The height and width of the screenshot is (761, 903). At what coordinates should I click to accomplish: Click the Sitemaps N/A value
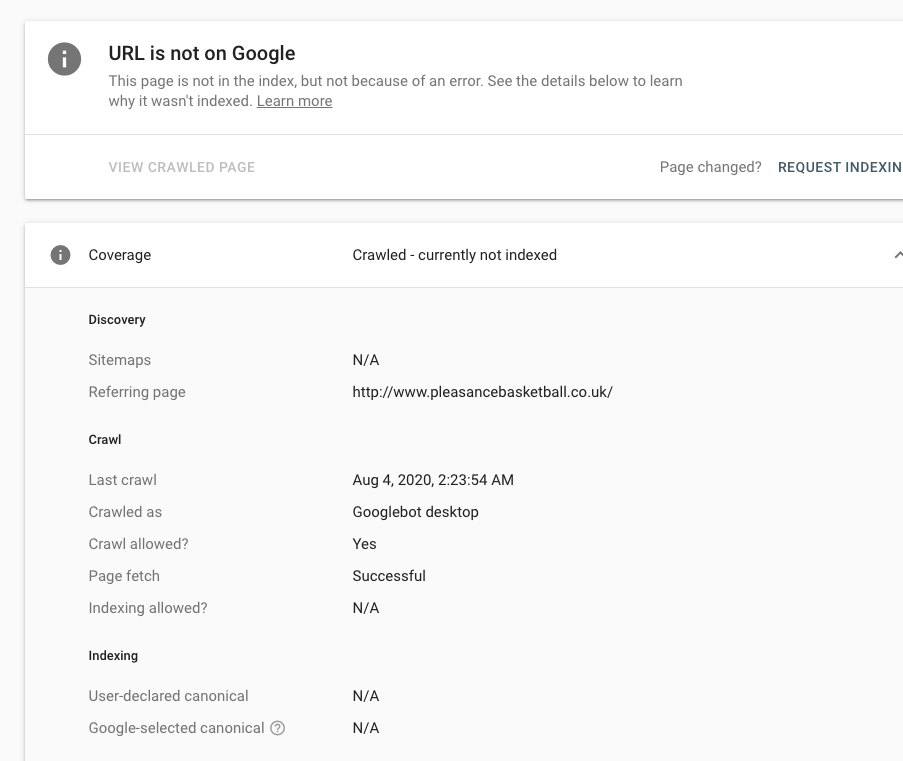(x=365, y=360)
